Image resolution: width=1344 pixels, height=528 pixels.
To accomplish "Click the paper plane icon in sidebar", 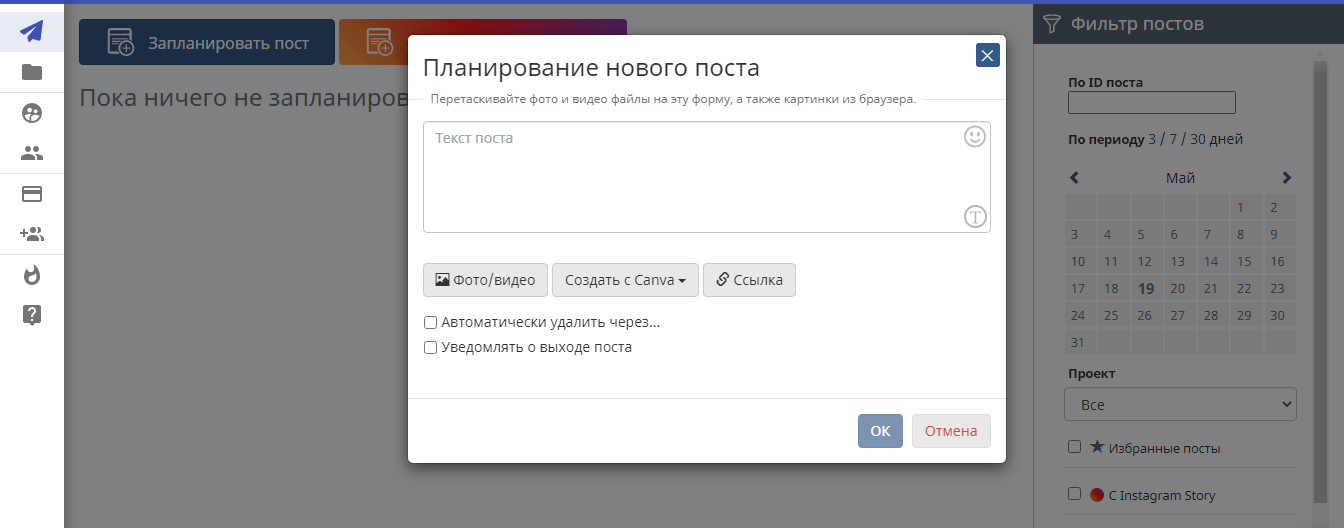I will tap(32, 31).
